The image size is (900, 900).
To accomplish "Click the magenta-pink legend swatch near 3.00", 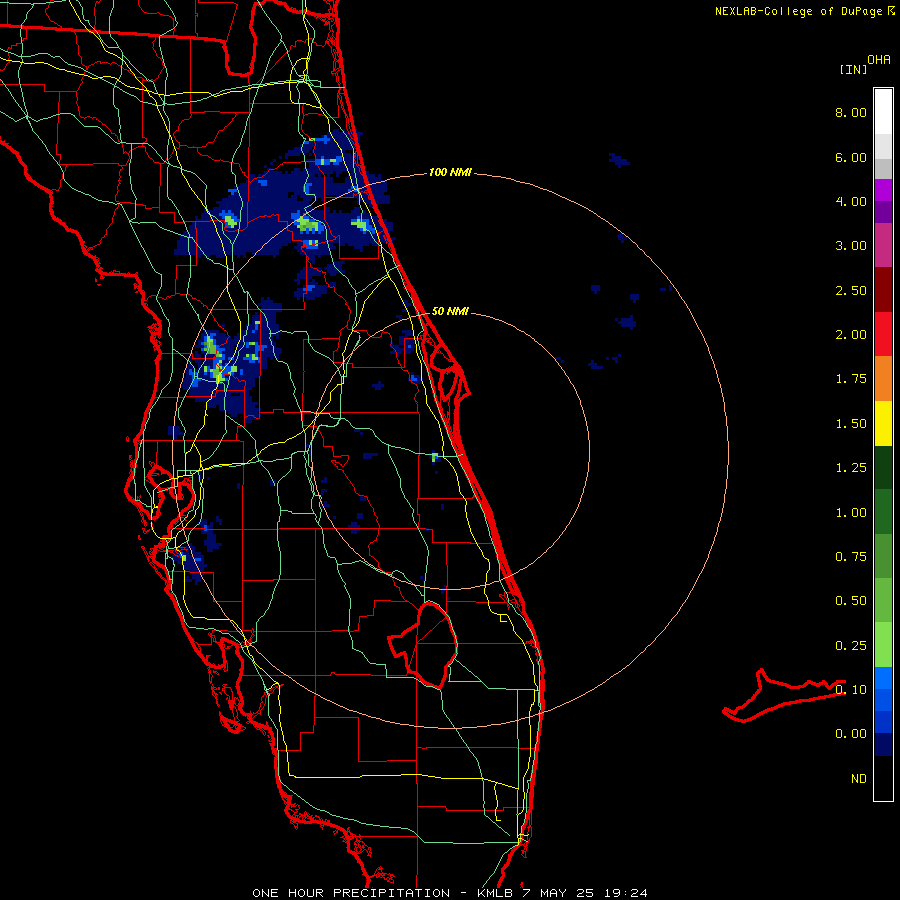I will 883,245.
